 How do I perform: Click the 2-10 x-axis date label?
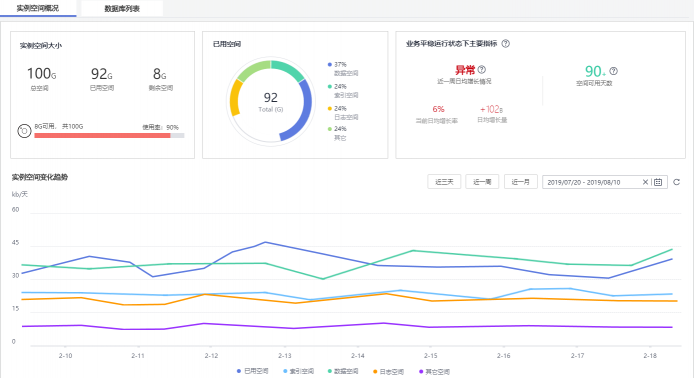coord(66,355)
